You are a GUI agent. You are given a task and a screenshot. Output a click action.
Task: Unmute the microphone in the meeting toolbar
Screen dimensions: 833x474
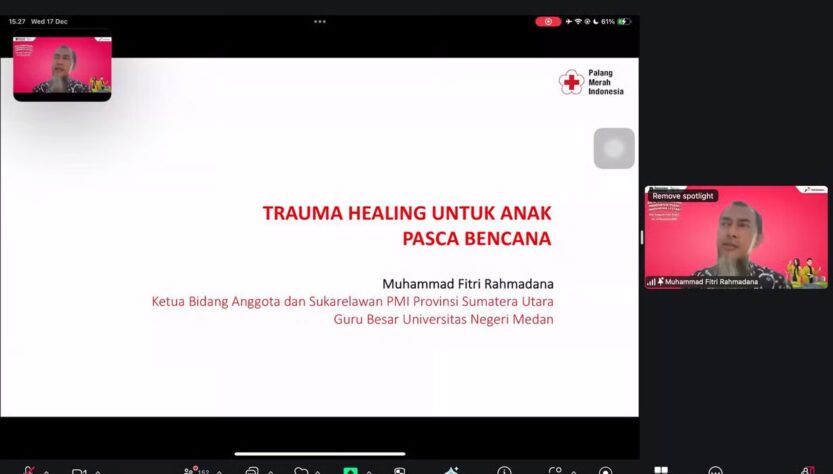tap(29, 470)
